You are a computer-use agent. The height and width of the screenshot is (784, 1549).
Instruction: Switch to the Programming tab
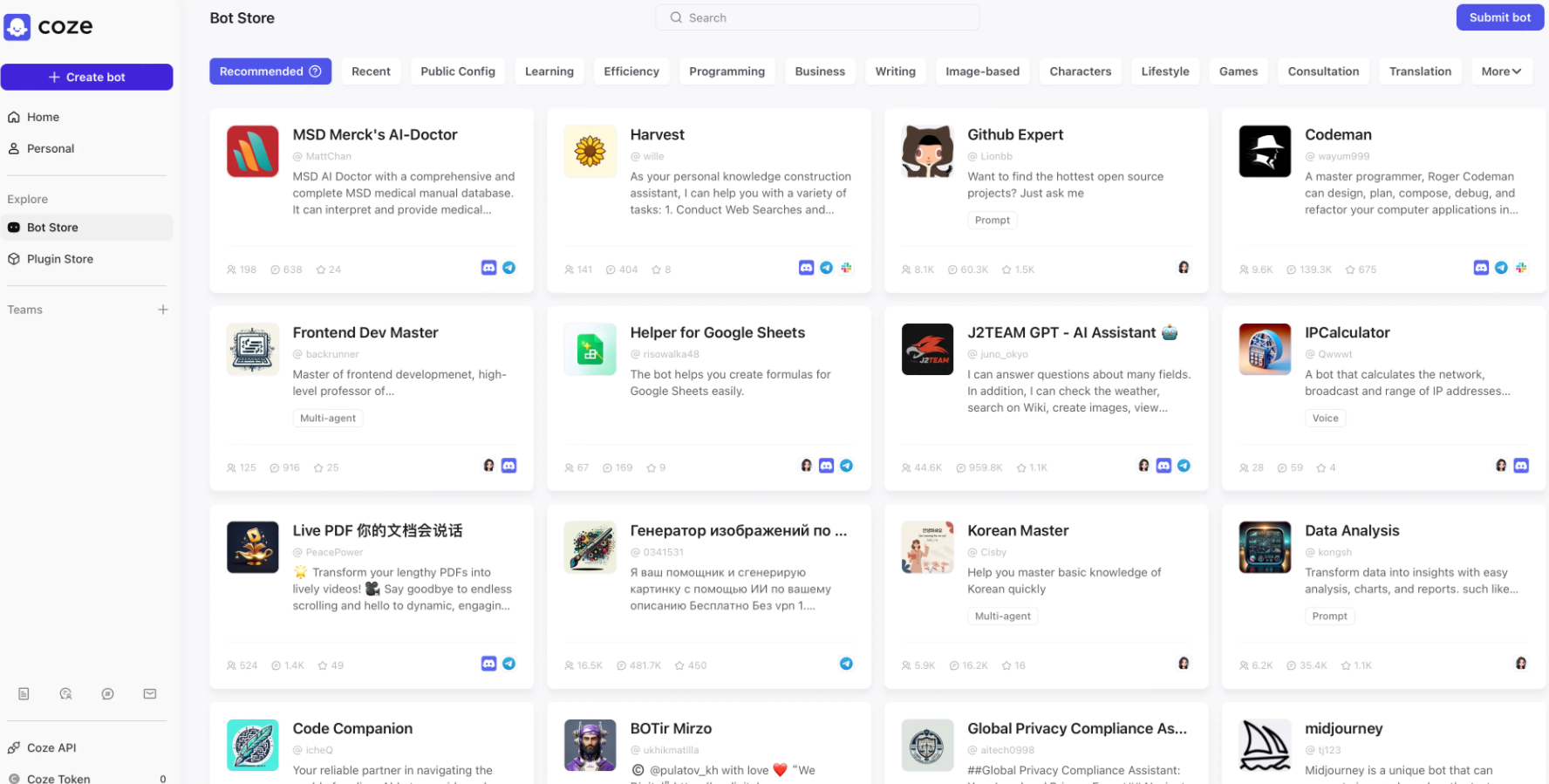pos(727,72)
